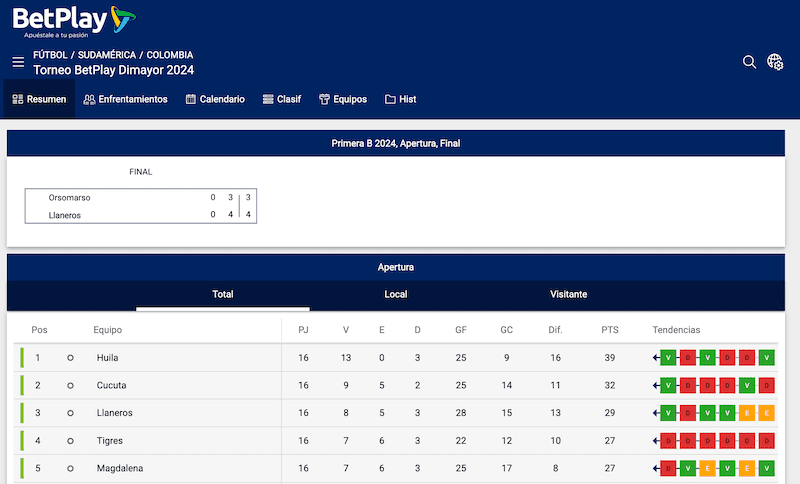Open the hamburger navigation menu
The width and height of the screenshot is (800, 484).
click(18, 62)
